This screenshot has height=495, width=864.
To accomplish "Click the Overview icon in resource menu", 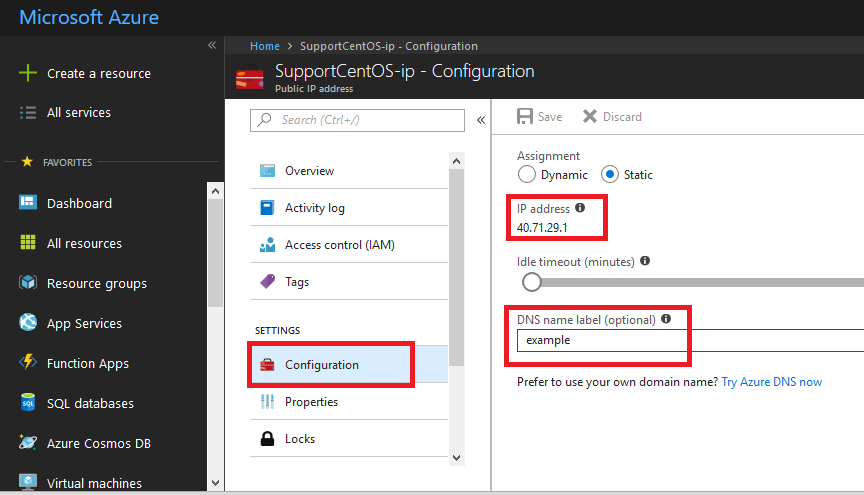I will (267, 171).
